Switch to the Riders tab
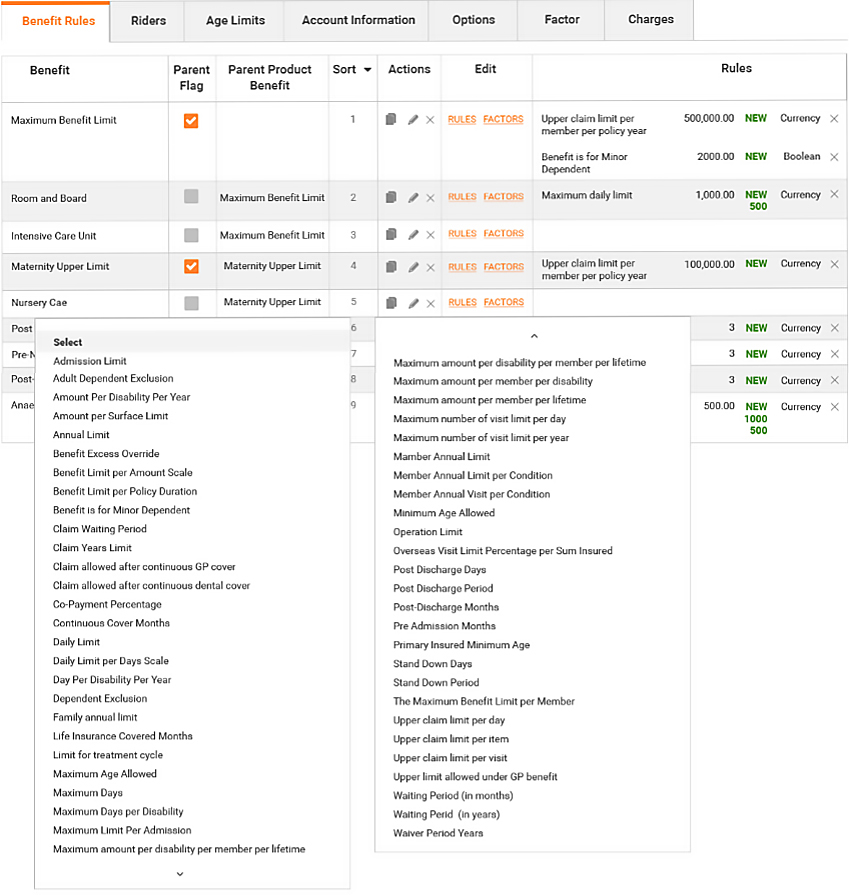The height and width of the screenshot is (895, 849). [x=149, y=20]
